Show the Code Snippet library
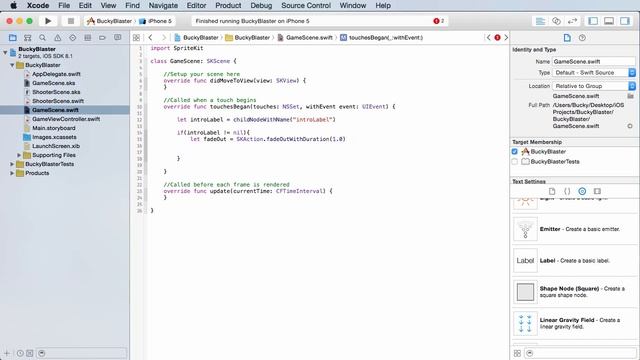This screenshot has height=360, width=640. click(567, 191)
